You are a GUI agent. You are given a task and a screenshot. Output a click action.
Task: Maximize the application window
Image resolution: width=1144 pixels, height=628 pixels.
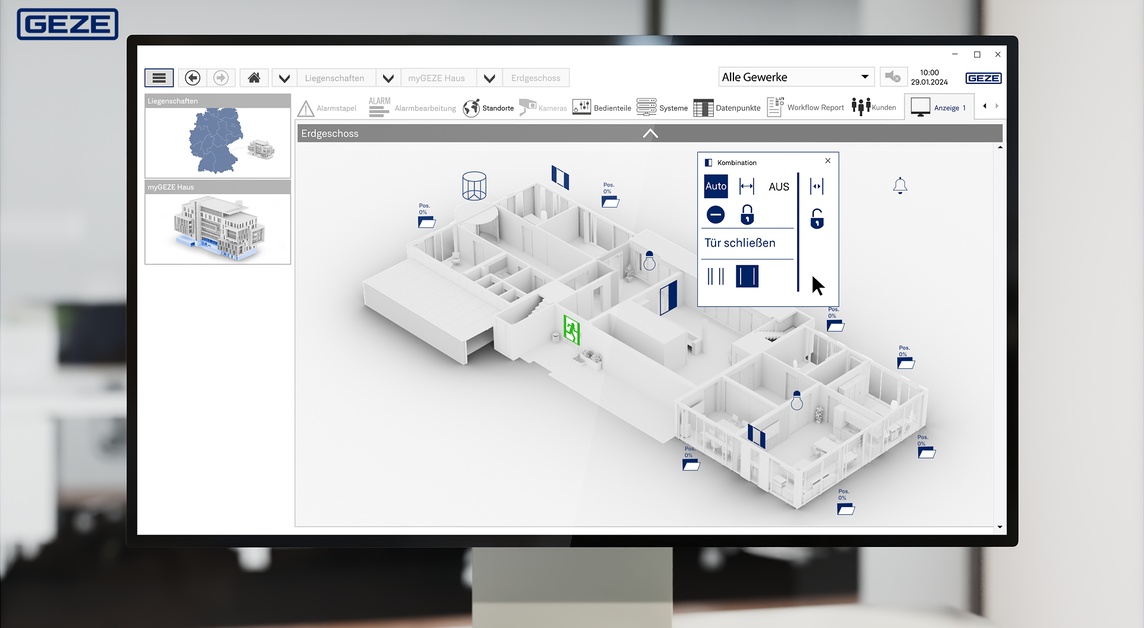(x=977, y=54)
